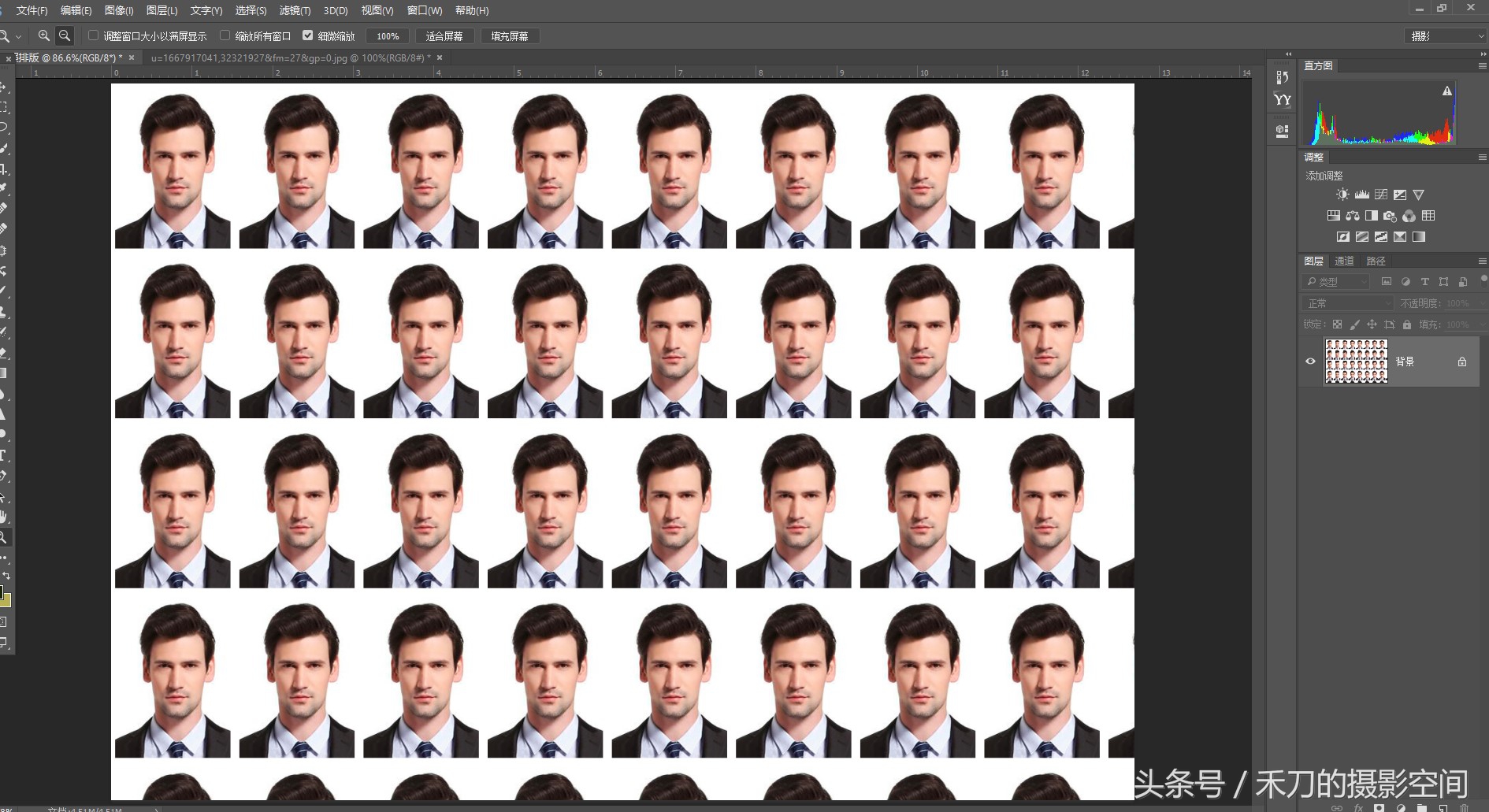
Task: Click the 适合屏幕 button
Action: [444, 36]
